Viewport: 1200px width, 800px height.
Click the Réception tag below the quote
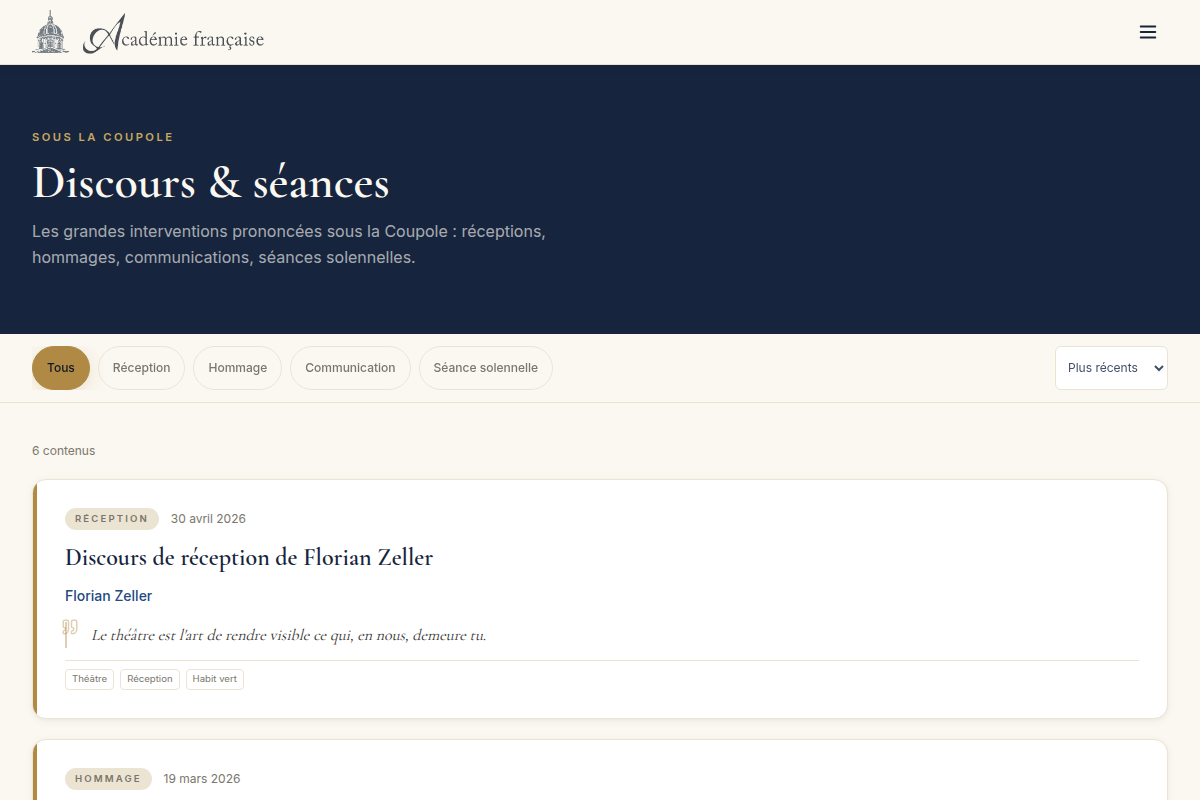pos(150,679)
